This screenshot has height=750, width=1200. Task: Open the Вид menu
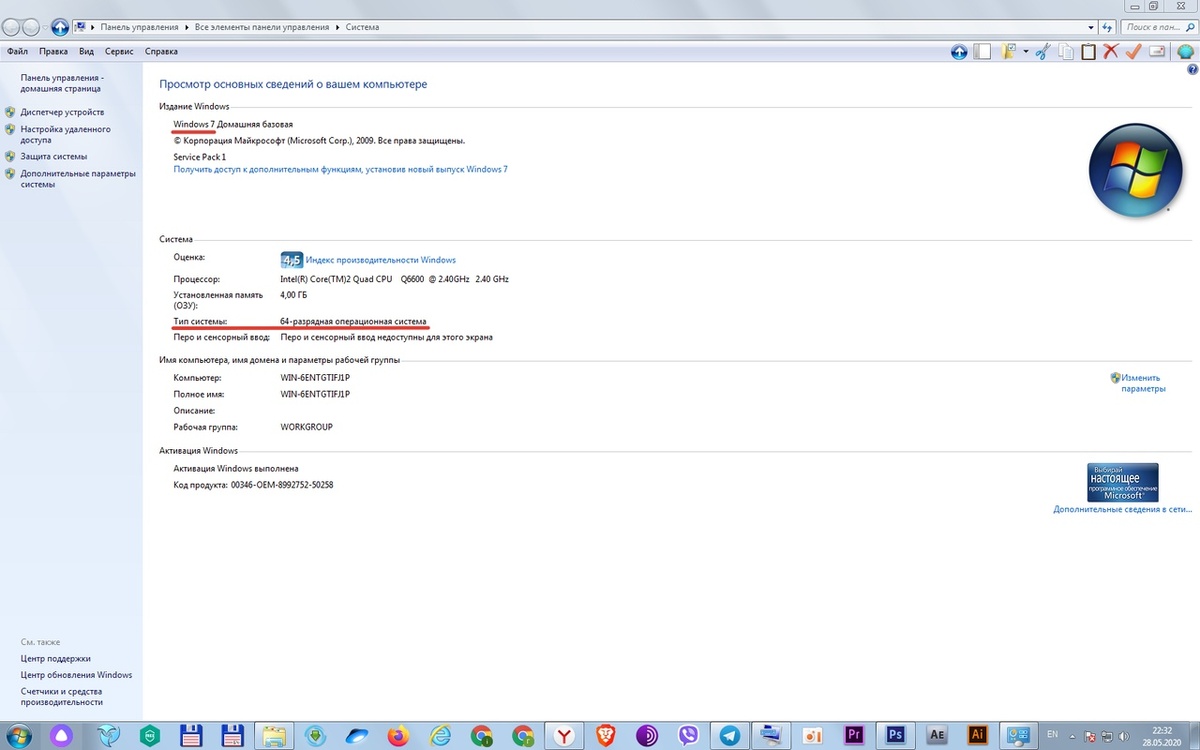[x=87, y=51]
